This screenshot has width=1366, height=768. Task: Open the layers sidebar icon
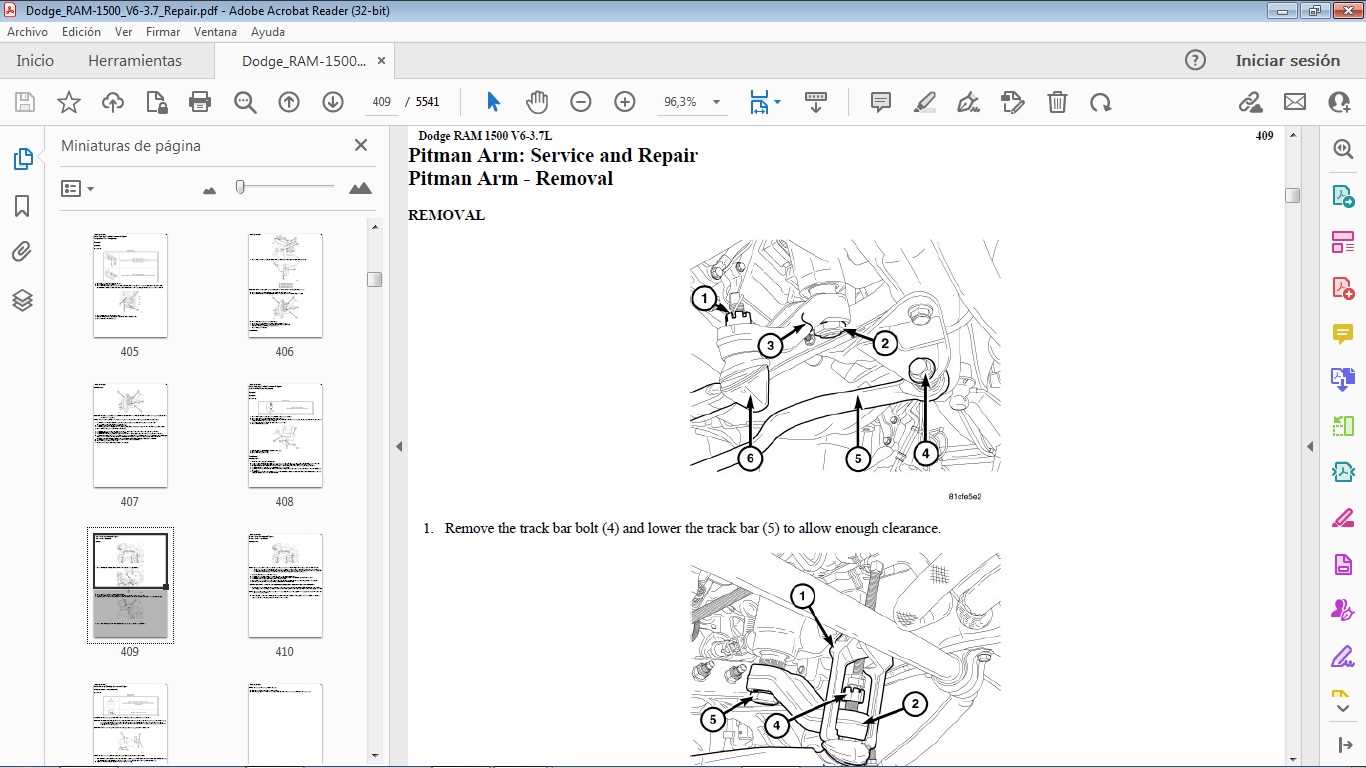point(22,300)
